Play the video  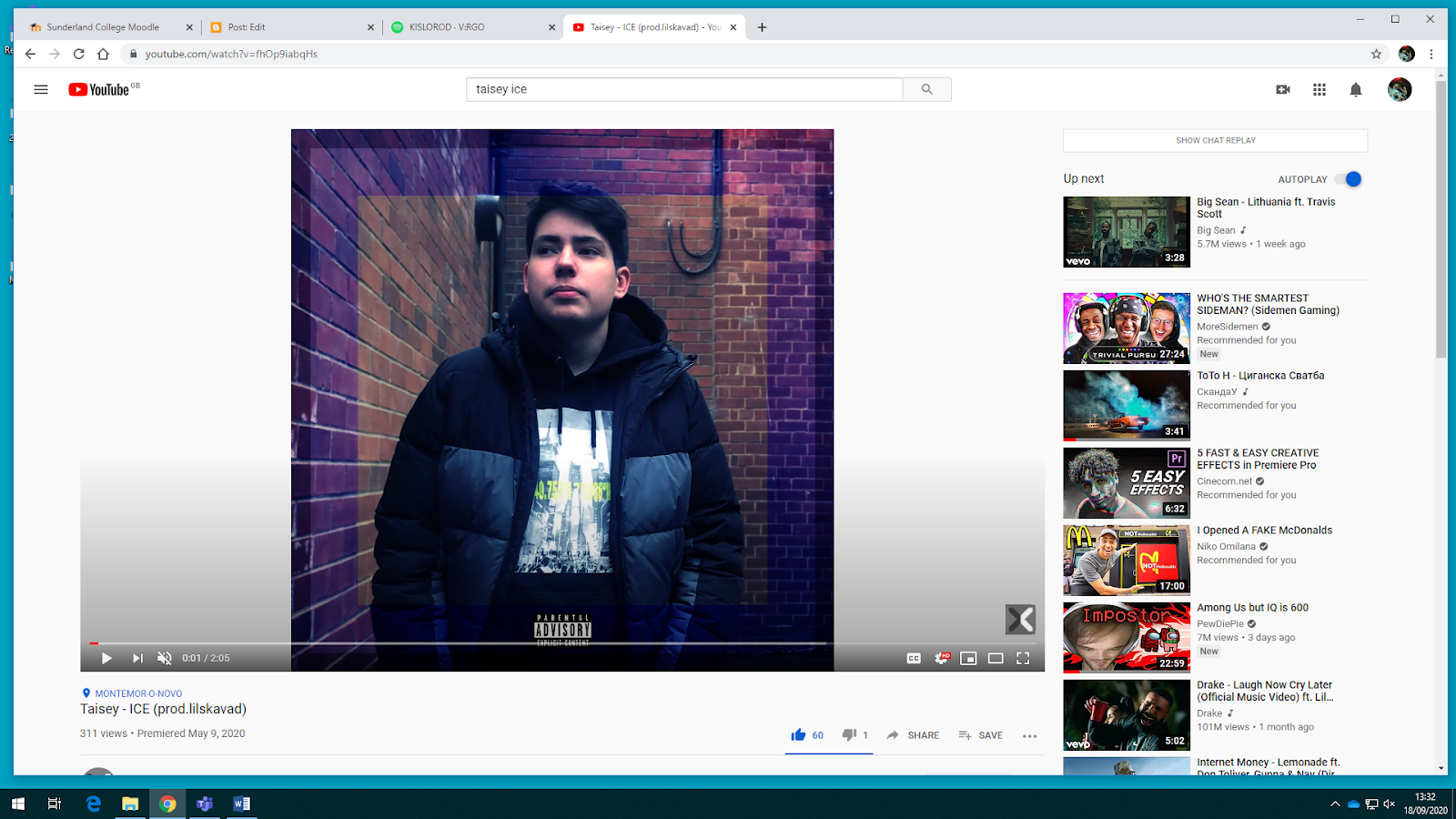(106, 658)
